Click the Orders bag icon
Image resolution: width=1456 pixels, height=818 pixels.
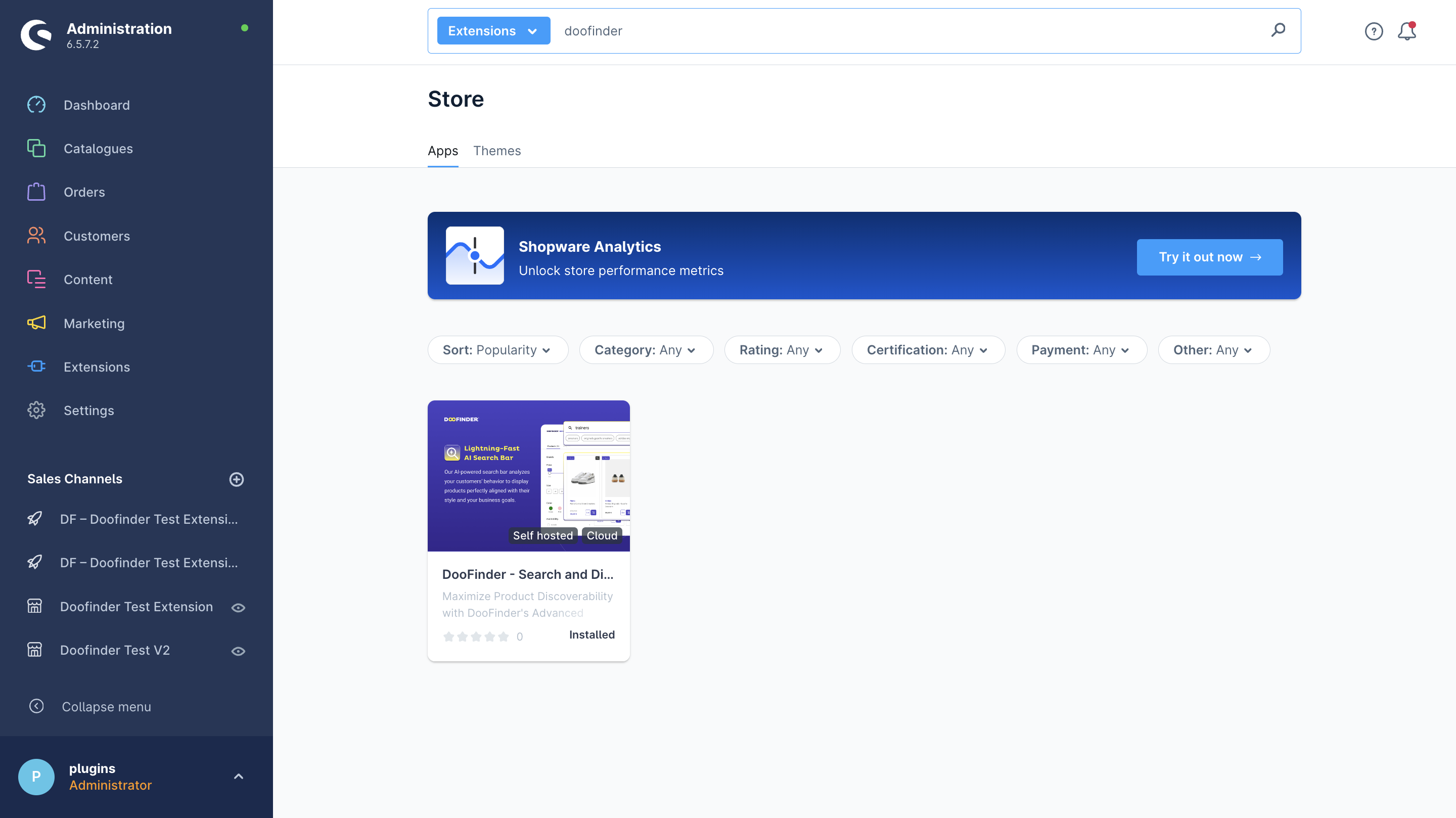(x=36, y=192)
